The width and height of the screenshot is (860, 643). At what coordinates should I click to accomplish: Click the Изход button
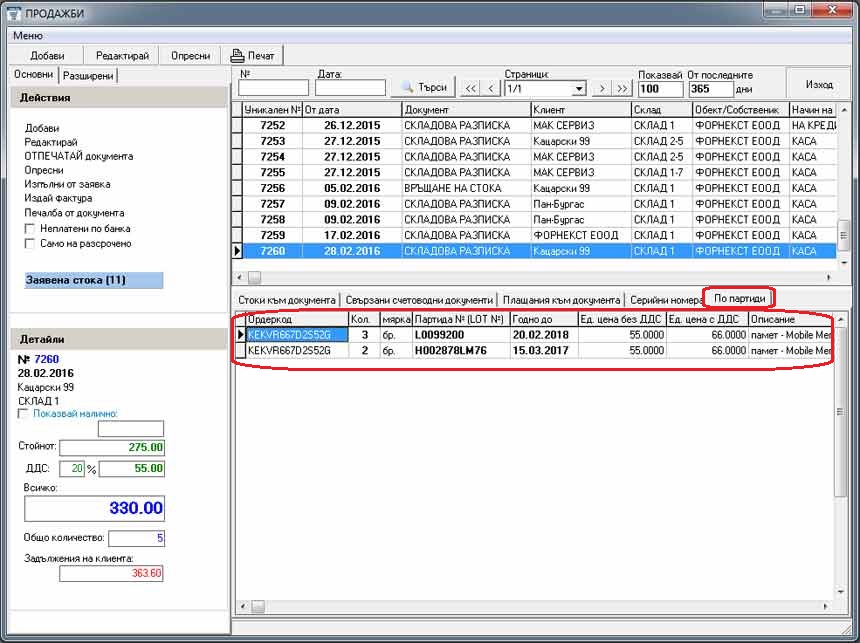[x=819, y=84]
